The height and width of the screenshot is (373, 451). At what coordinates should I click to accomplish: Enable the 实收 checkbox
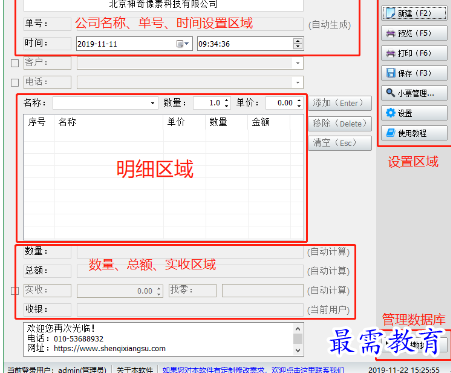15,291
